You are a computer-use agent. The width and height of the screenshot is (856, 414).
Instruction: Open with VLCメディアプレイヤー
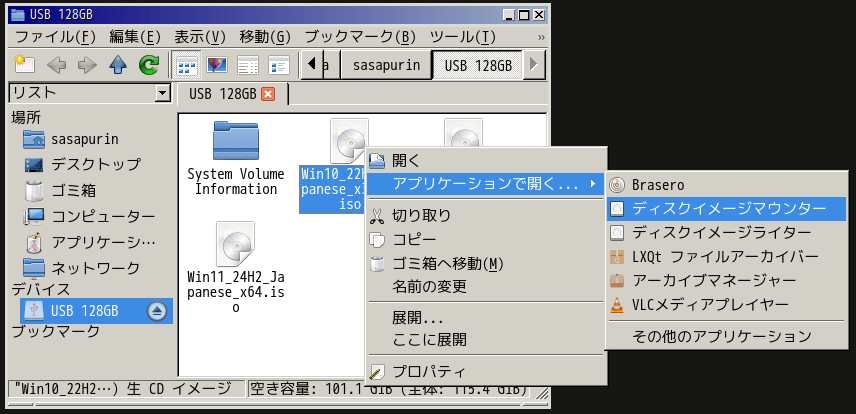(727, 305)
